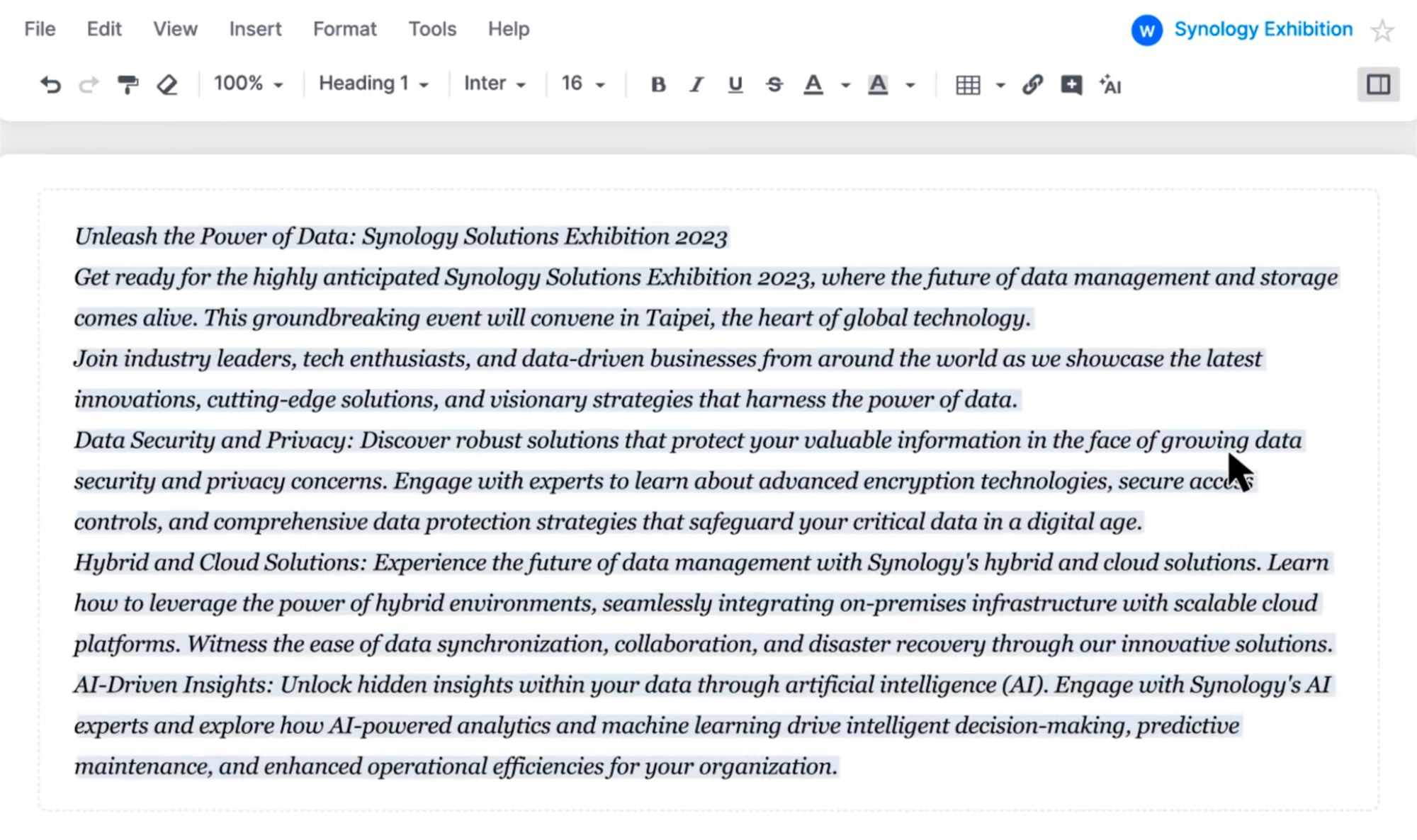Open the zoom level dropdown at 100%
Image resolution: width=1417 pixels, height=840 pixels.
pos(248,84)
